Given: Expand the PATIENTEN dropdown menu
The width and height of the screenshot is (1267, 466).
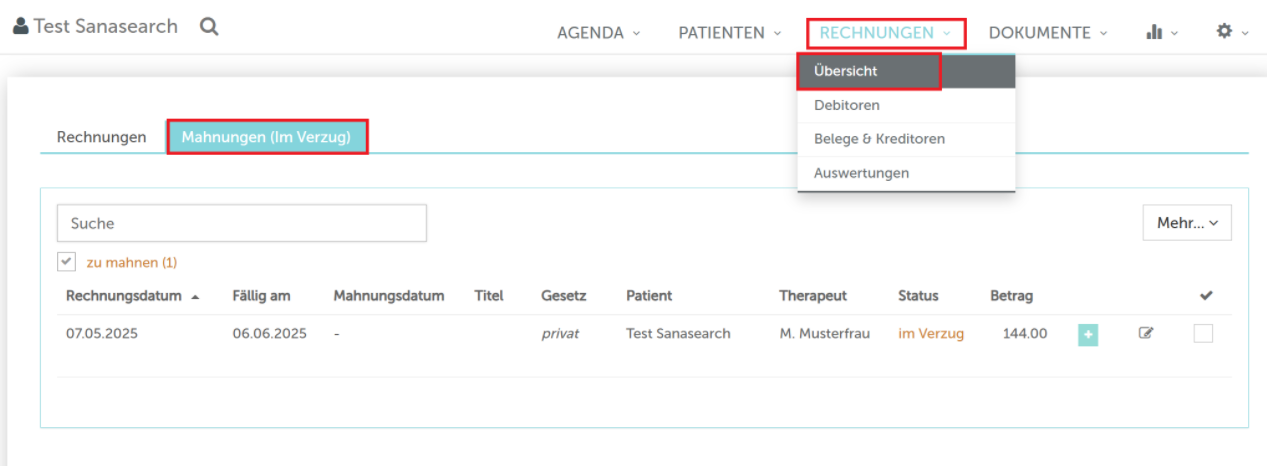Looking at the screenshot, I should click(x=730, y=33).
